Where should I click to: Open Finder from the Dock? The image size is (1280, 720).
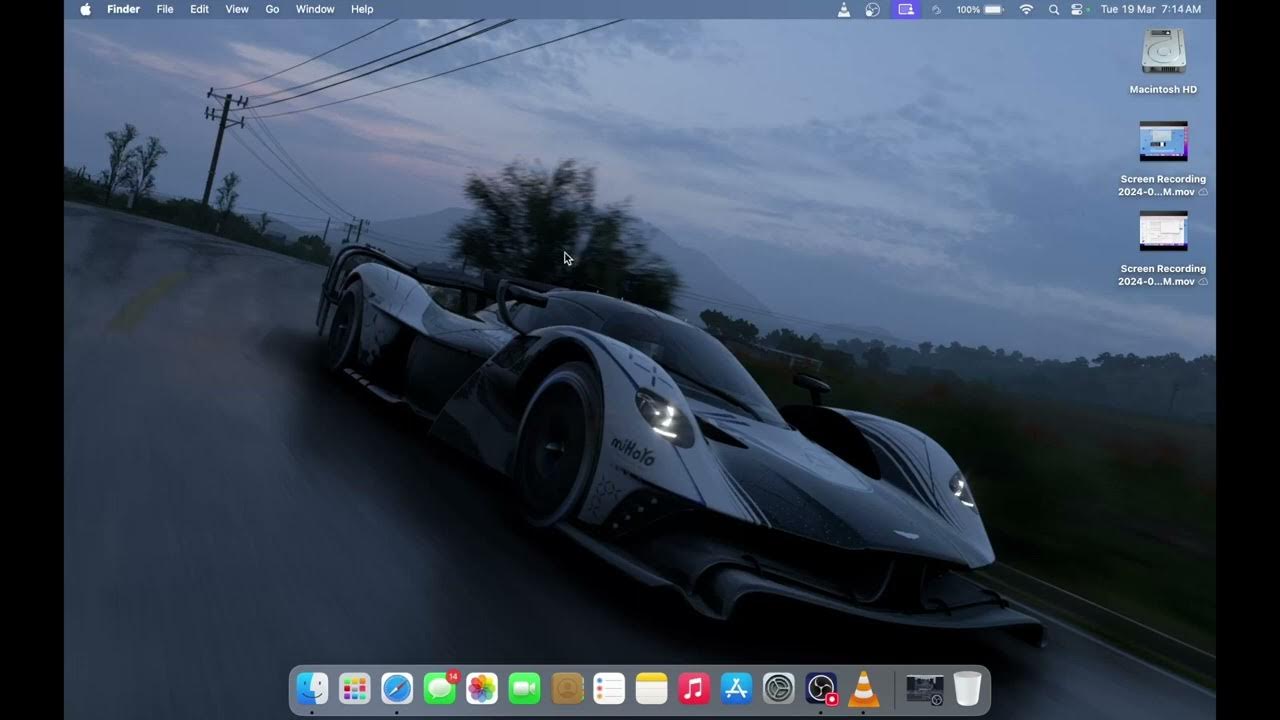pos(312,688)
